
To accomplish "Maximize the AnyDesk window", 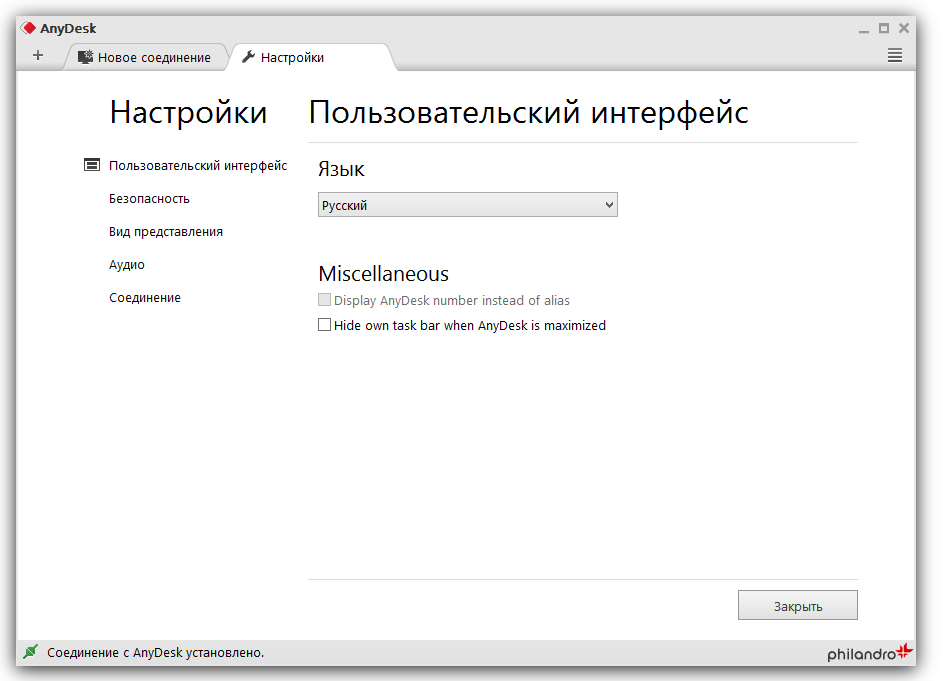I will (884, 28).
